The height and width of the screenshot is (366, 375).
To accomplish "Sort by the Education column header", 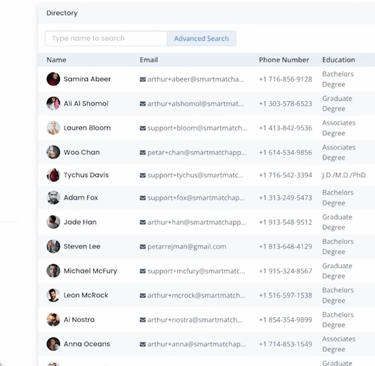I will (x=339, y=60).
